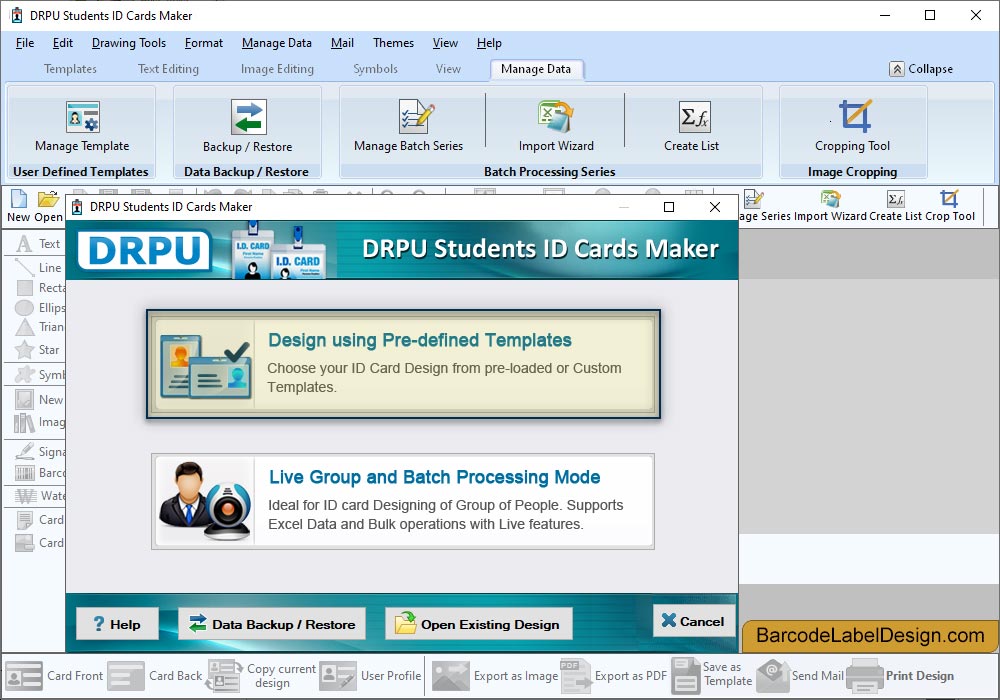Click Send Mail in bottom toolbar
Image resolution: width=1000 pixels, height=700 pixels.
coord(800,676)
